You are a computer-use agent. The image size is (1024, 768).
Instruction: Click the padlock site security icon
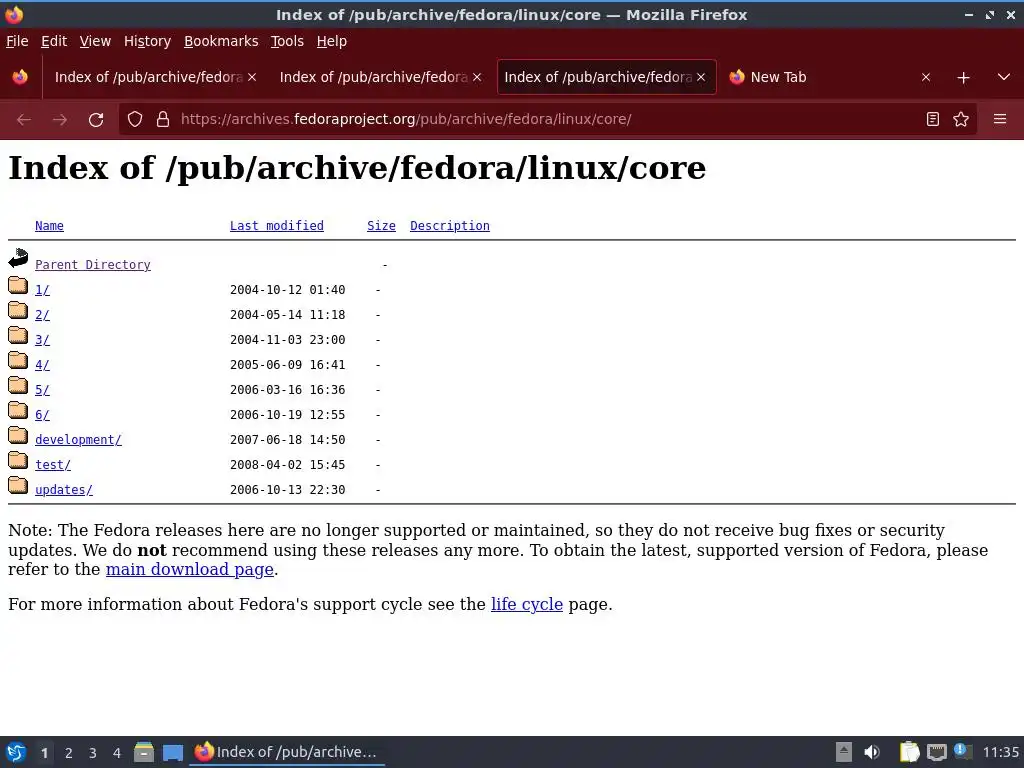coord(163,120)
